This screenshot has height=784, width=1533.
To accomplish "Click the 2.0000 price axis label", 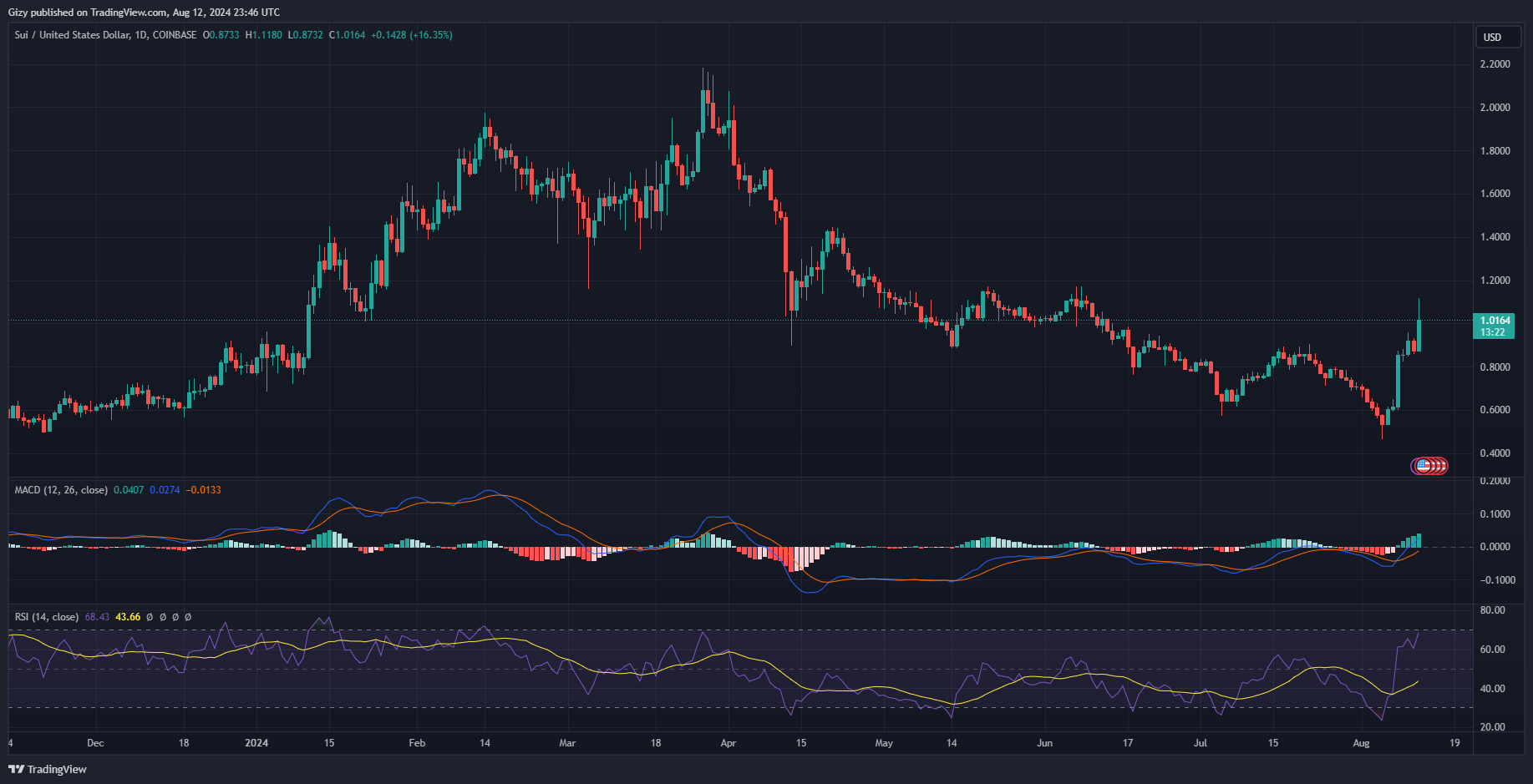I will tap(1495, 108).
